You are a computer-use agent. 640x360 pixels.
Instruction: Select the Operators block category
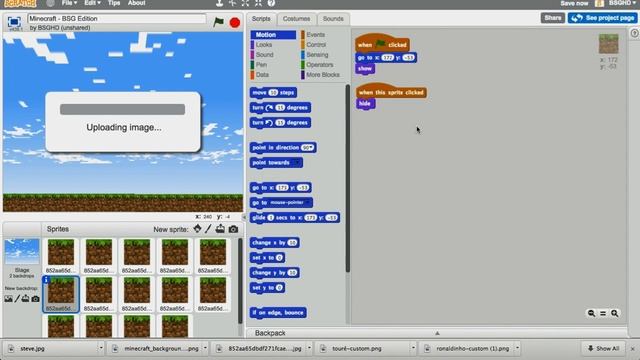point(320,64)
